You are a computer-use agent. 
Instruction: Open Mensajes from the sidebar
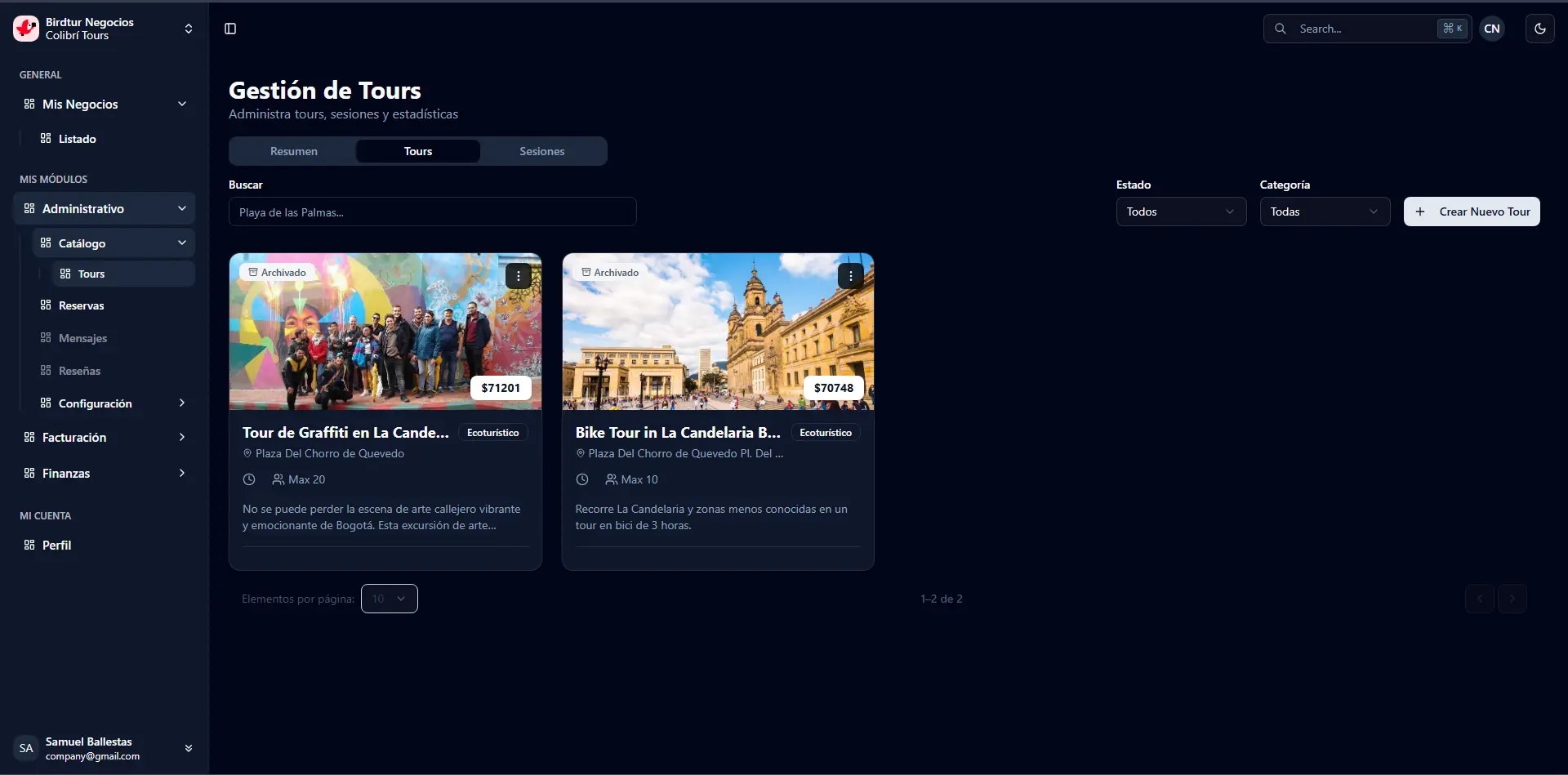coord(83,337)
